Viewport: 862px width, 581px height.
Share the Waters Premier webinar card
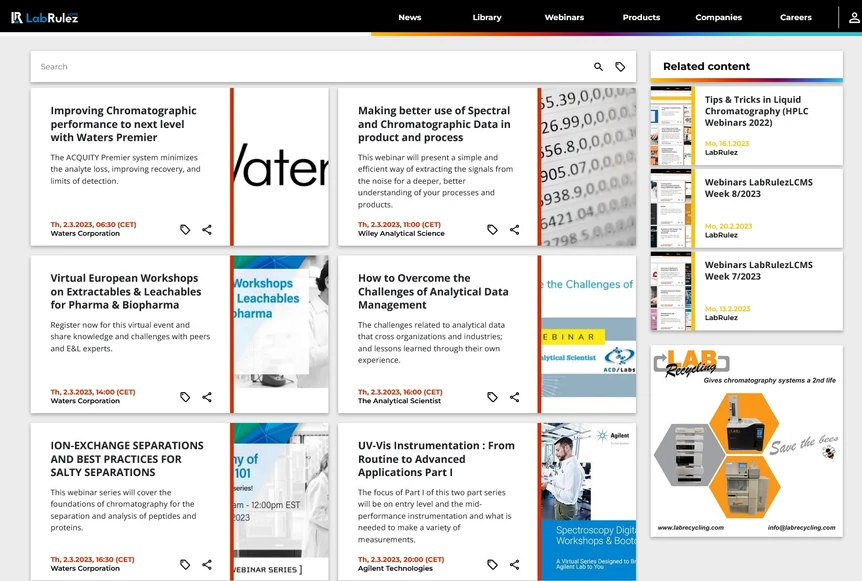(x=207, y=230)
